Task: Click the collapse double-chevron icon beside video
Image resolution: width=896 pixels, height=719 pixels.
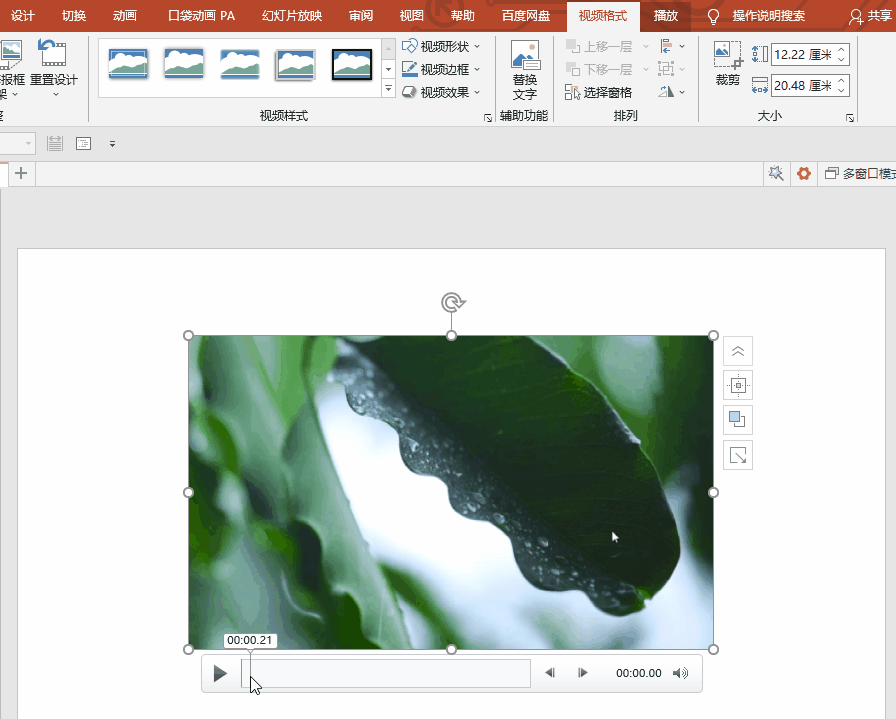Action: [x=738, y=351]
